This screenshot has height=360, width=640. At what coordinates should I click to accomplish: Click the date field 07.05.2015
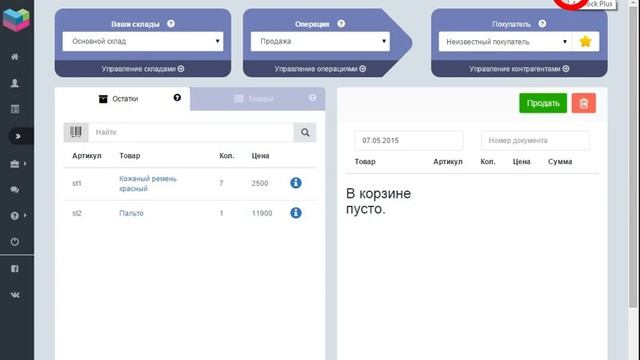point(409,140)
